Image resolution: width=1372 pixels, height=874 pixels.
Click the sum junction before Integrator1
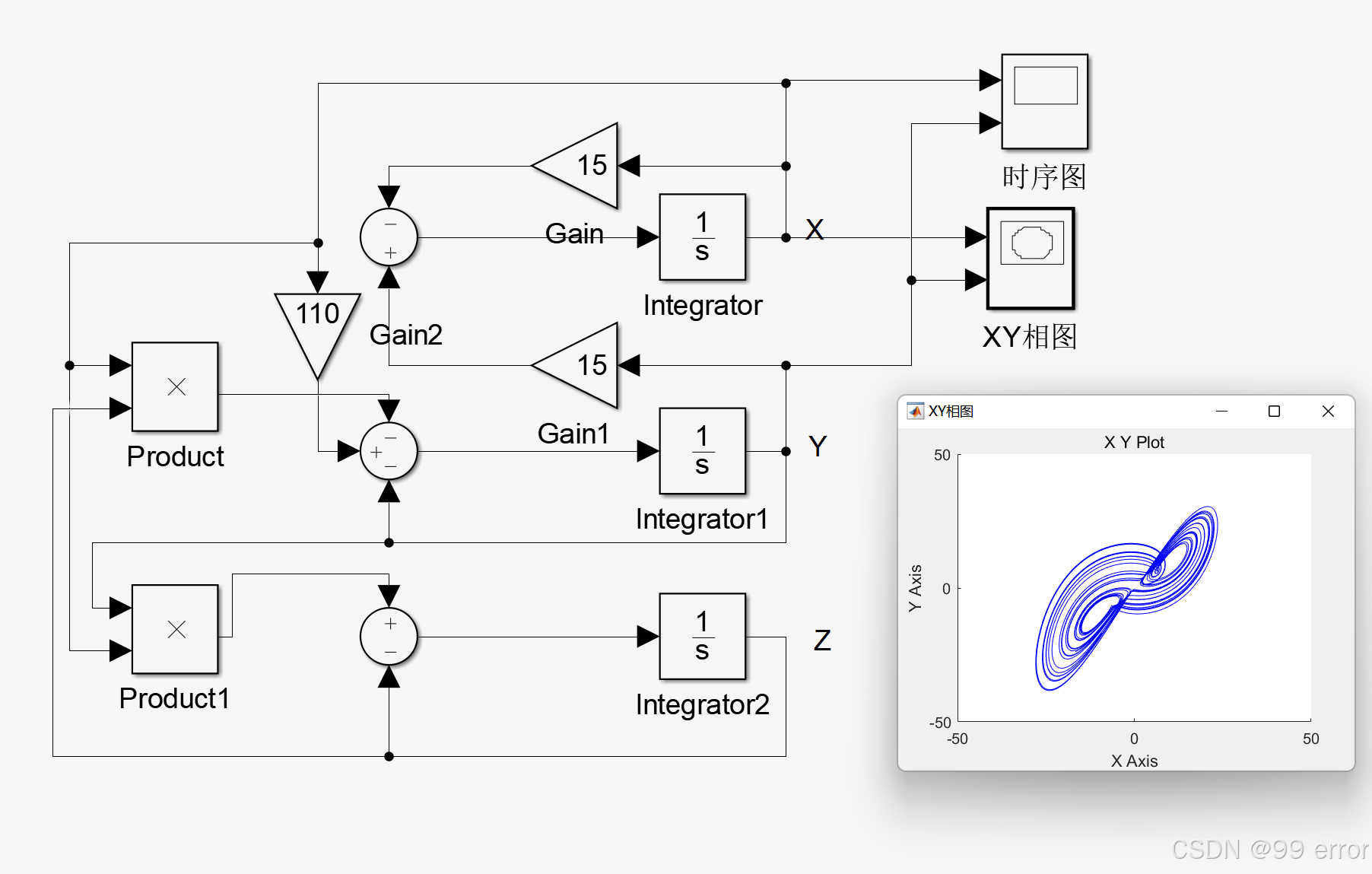point(388,452)
